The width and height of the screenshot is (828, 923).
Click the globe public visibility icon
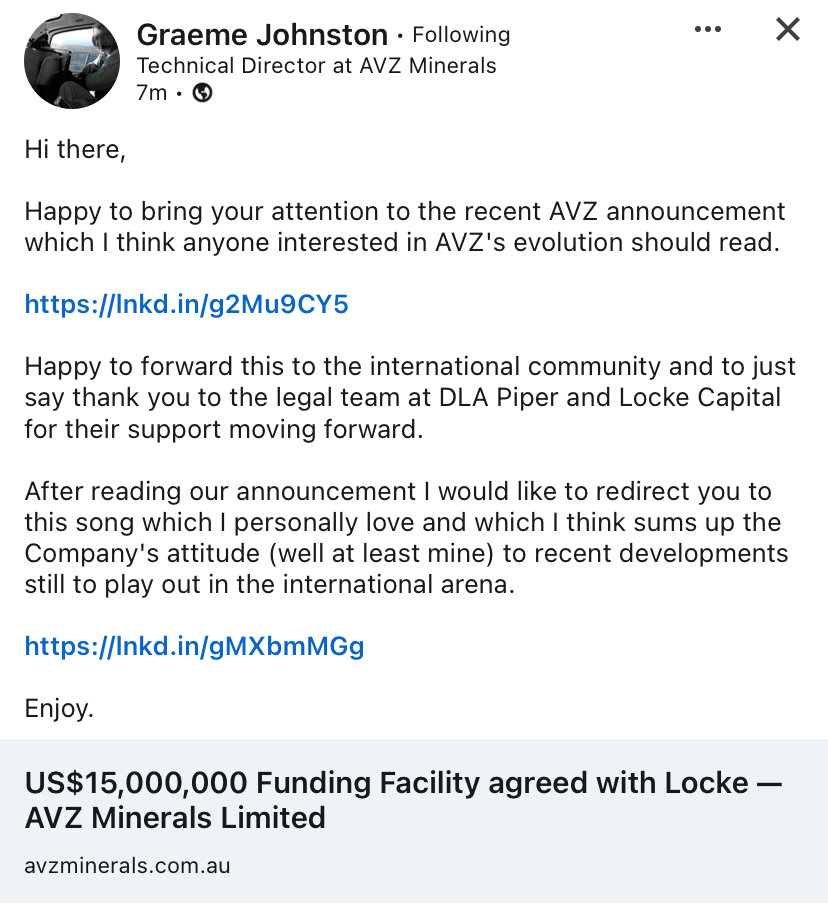(x=202, y=93)
